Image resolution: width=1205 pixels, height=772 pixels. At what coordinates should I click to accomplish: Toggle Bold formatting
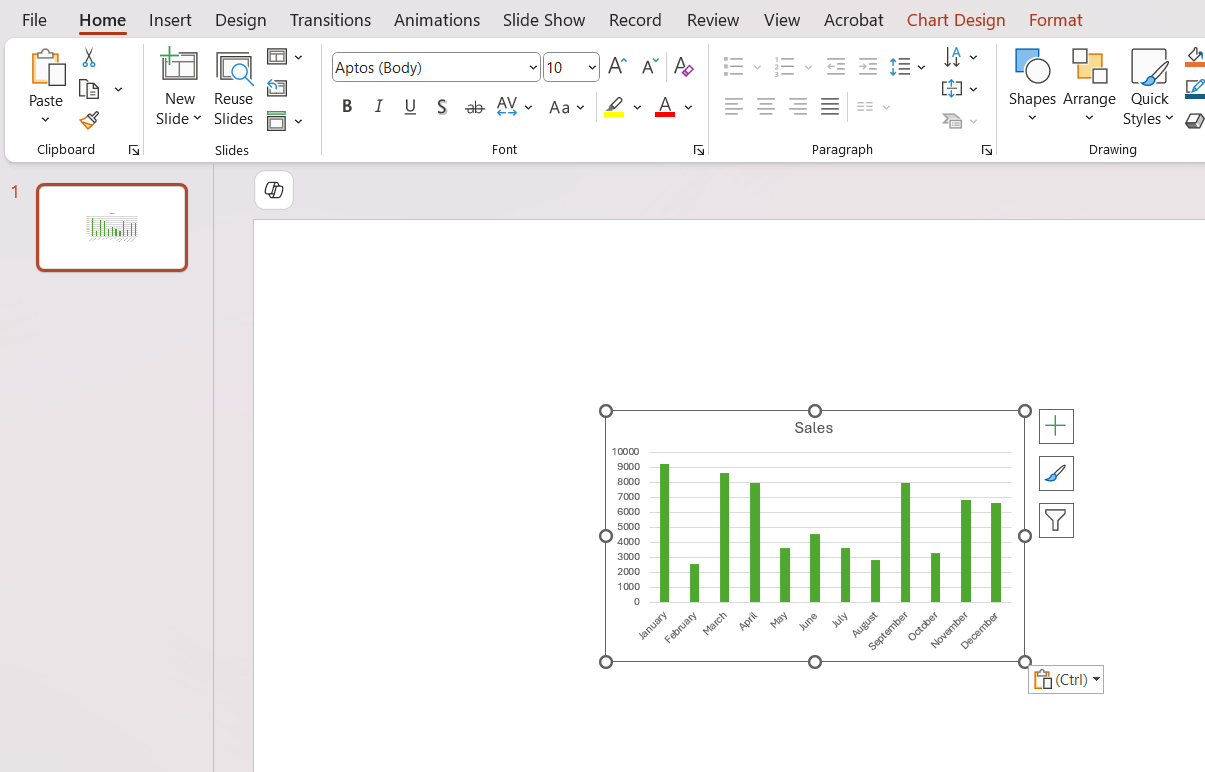tap(347, 107)
